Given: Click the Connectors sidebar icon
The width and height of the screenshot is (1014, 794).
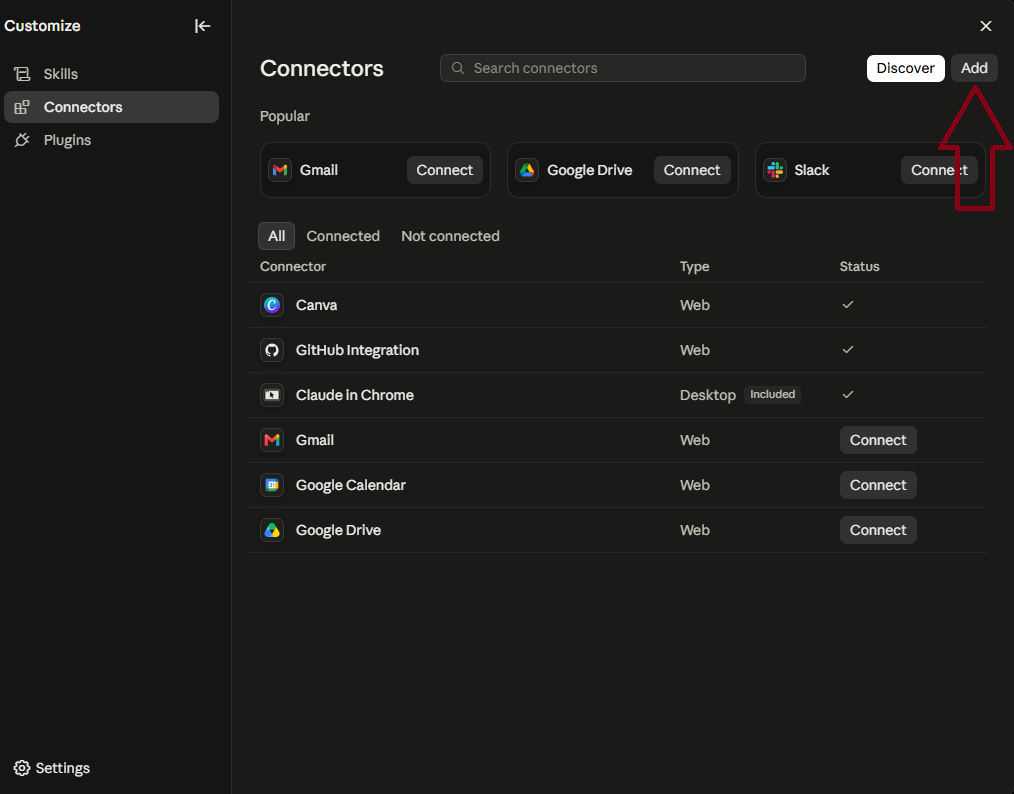Looking at the screenshot, I should pos(22,107).
